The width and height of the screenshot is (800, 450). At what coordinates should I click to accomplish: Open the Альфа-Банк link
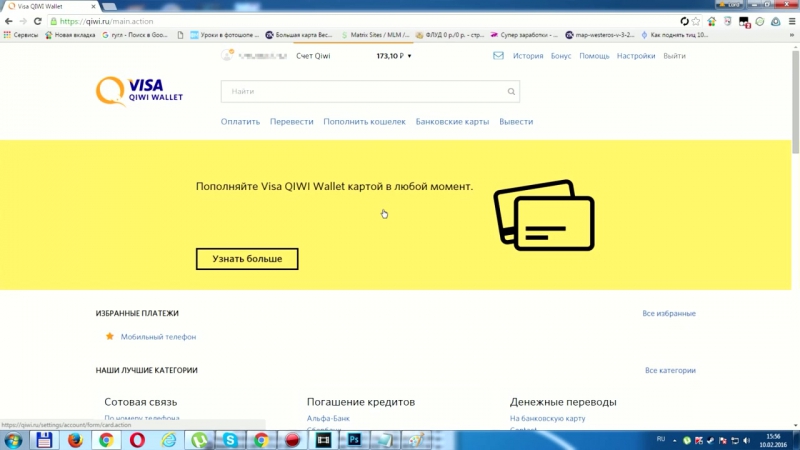[x=328, y=418]
